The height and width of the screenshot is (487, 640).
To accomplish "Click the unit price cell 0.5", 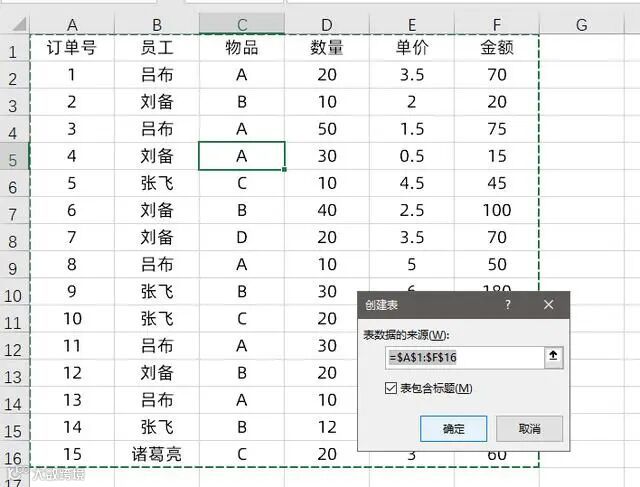I will click(412, 156).
